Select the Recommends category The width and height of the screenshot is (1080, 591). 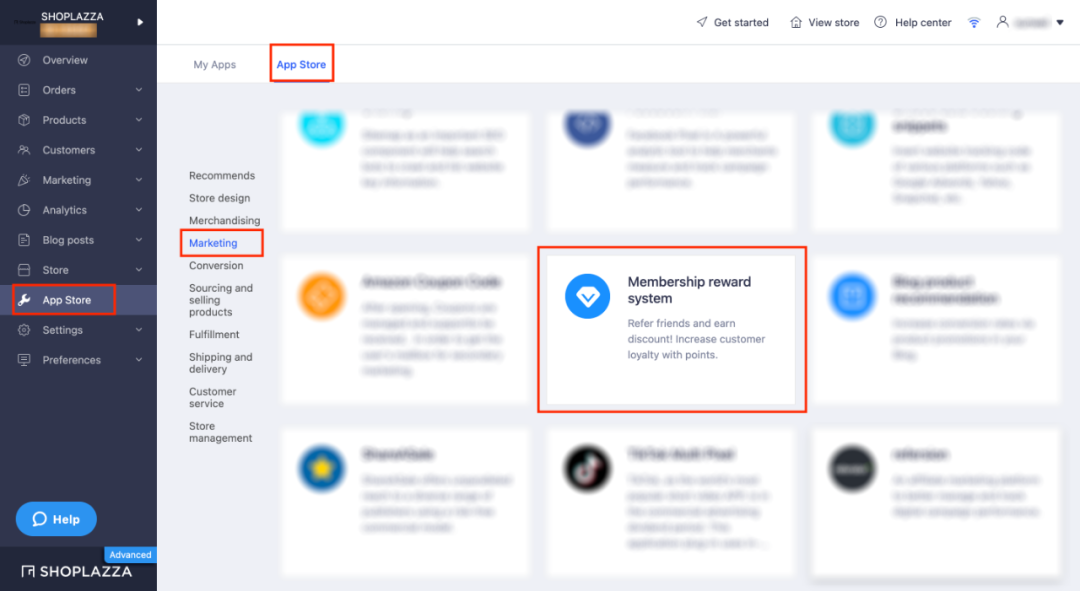222,176
